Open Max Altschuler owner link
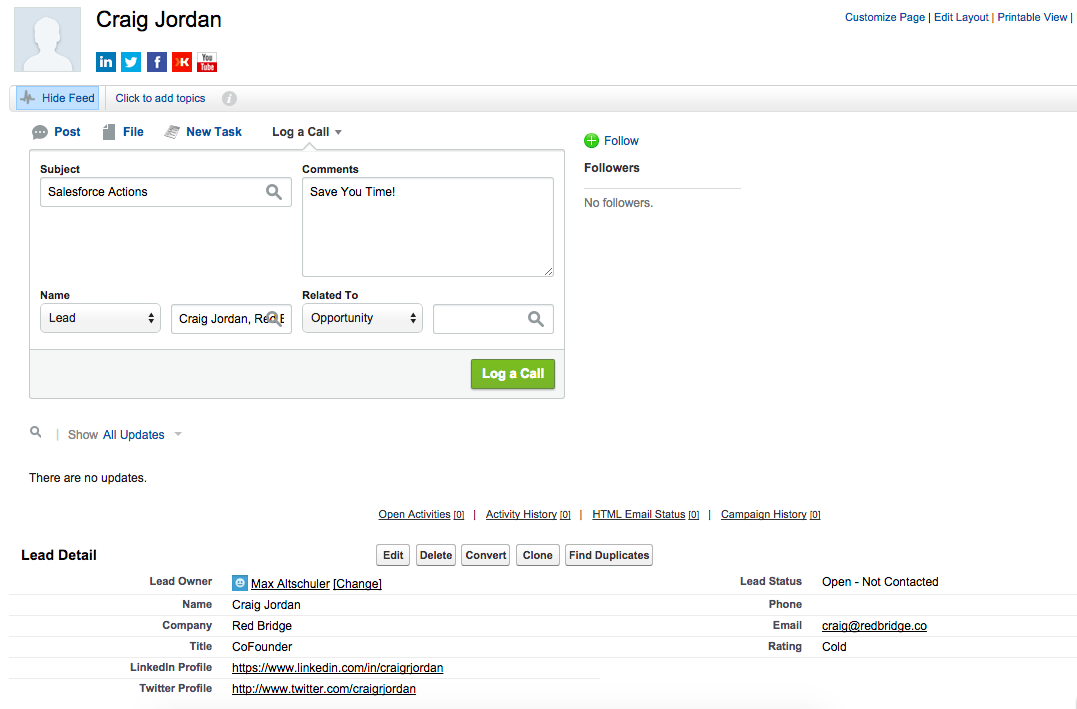Image resolution: width=1077 pixels, height=709 pixels. point(290,584)
